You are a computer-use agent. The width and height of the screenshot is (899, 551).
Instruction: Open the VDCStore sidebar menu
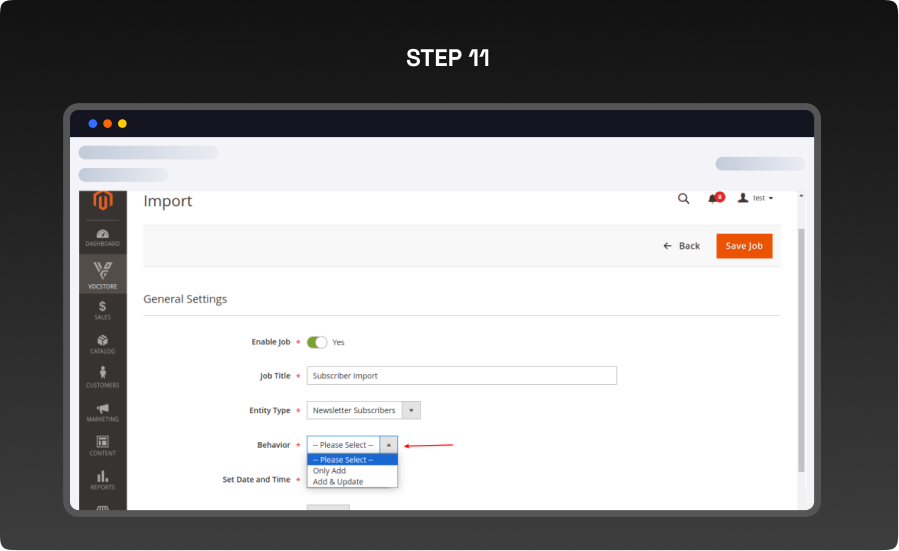click(x=103, y=273)
